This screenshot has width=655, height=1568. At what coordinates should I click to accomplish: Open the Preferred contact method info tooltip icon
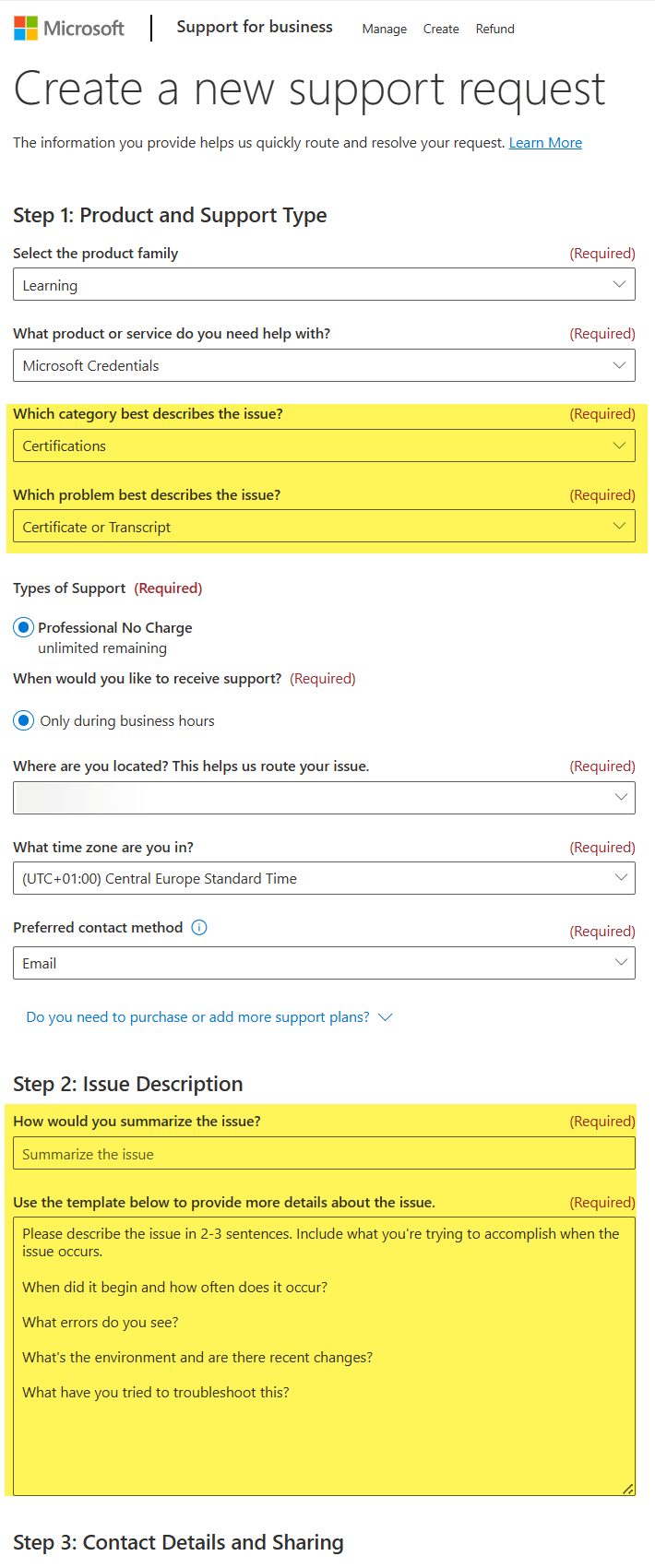(x=198, y=927)
